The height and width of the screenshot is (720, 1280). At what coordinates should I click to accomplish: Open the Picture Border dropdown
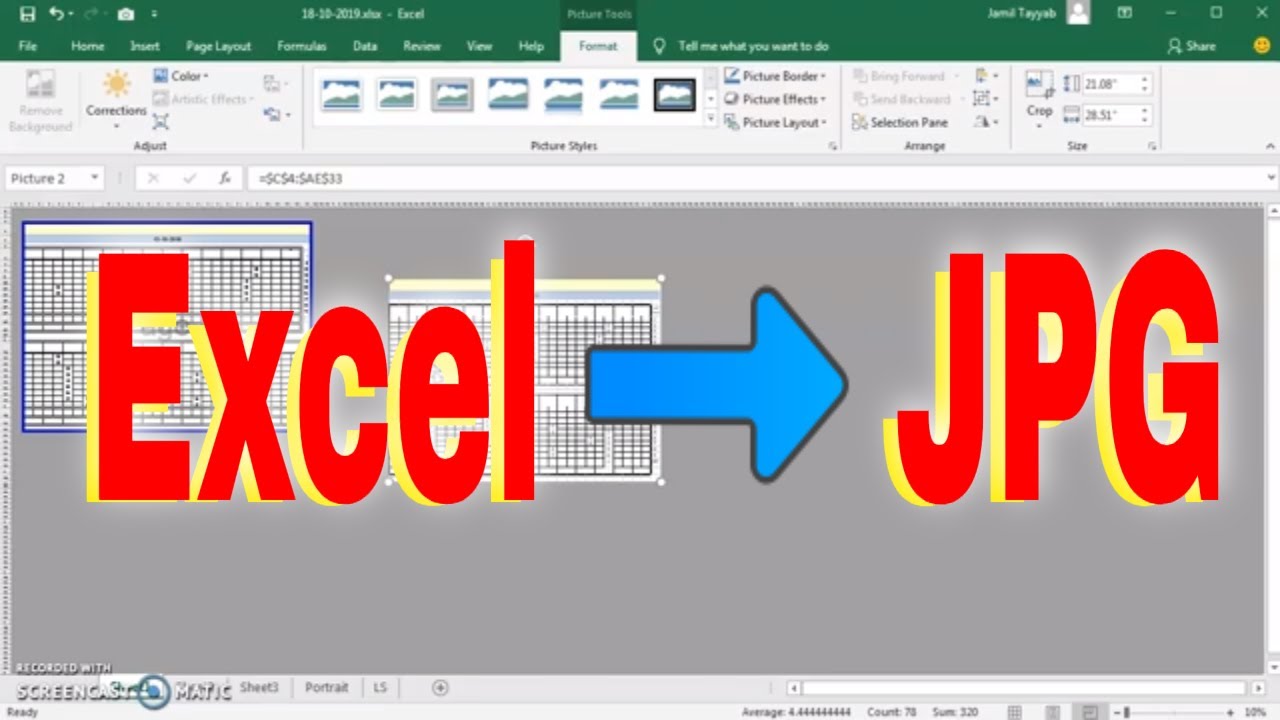pos(775,76)
